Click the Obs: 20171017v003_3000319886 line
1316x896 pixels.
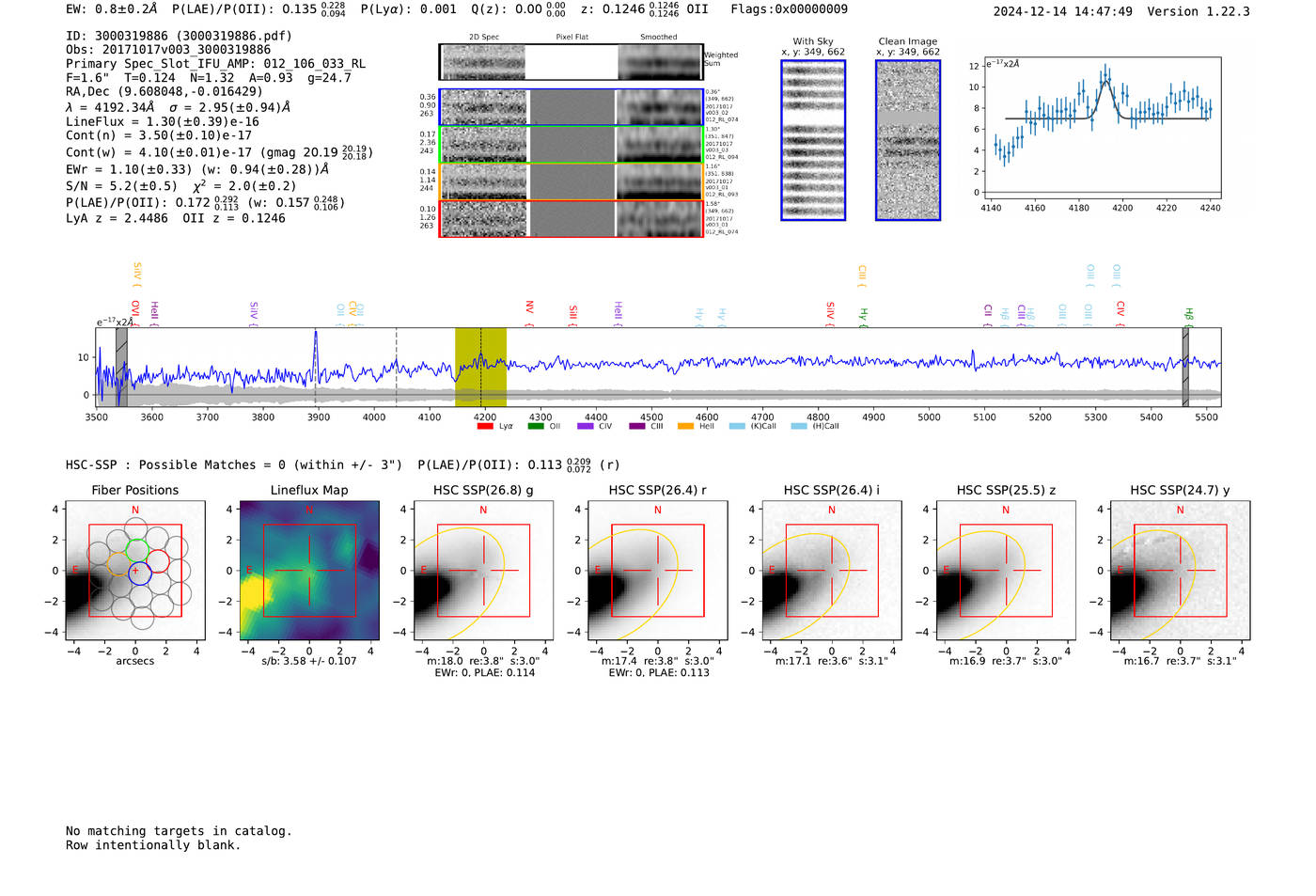[168, 50]
